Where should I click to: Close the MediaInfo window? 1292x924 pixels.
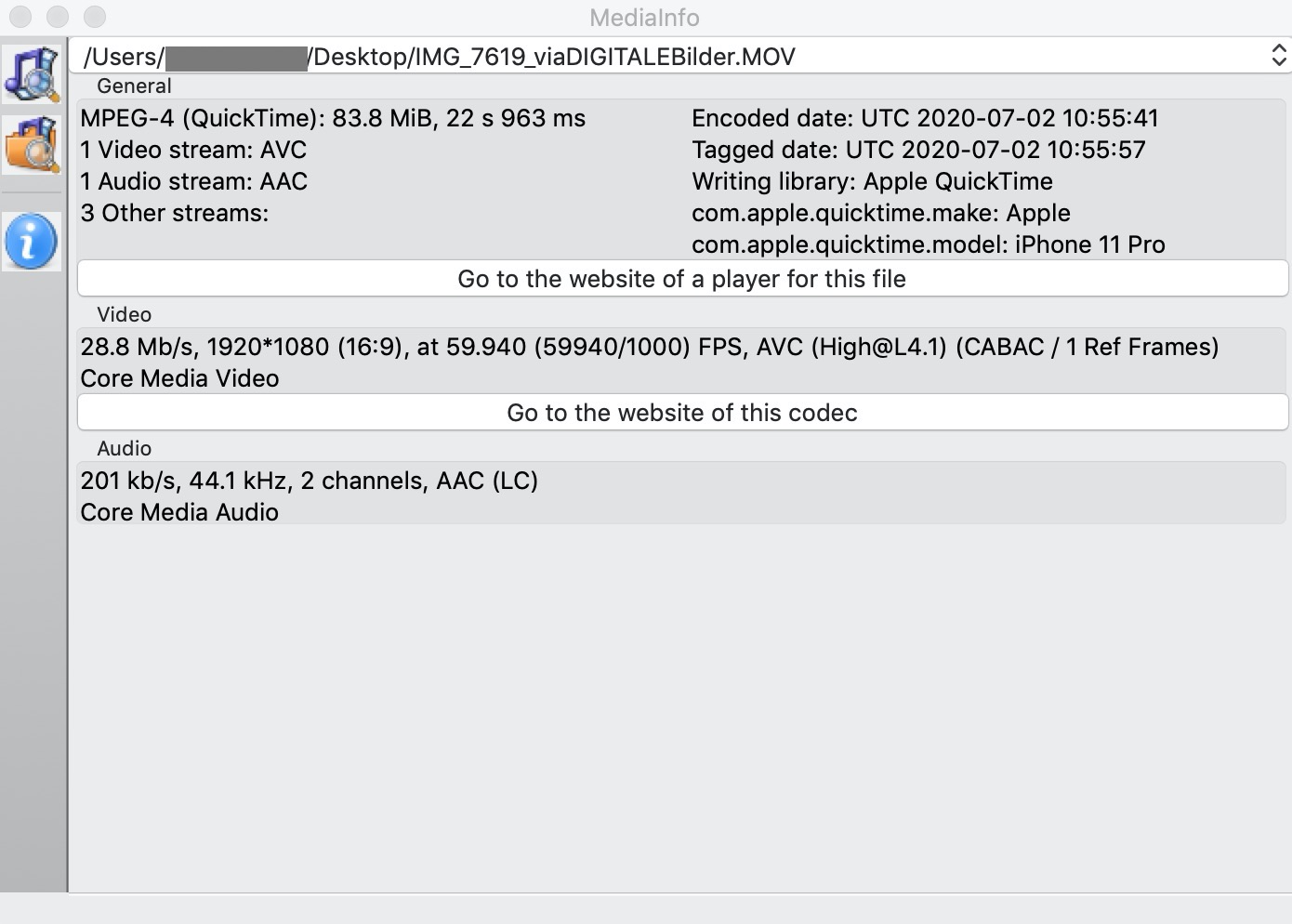[x=20, y=17]
